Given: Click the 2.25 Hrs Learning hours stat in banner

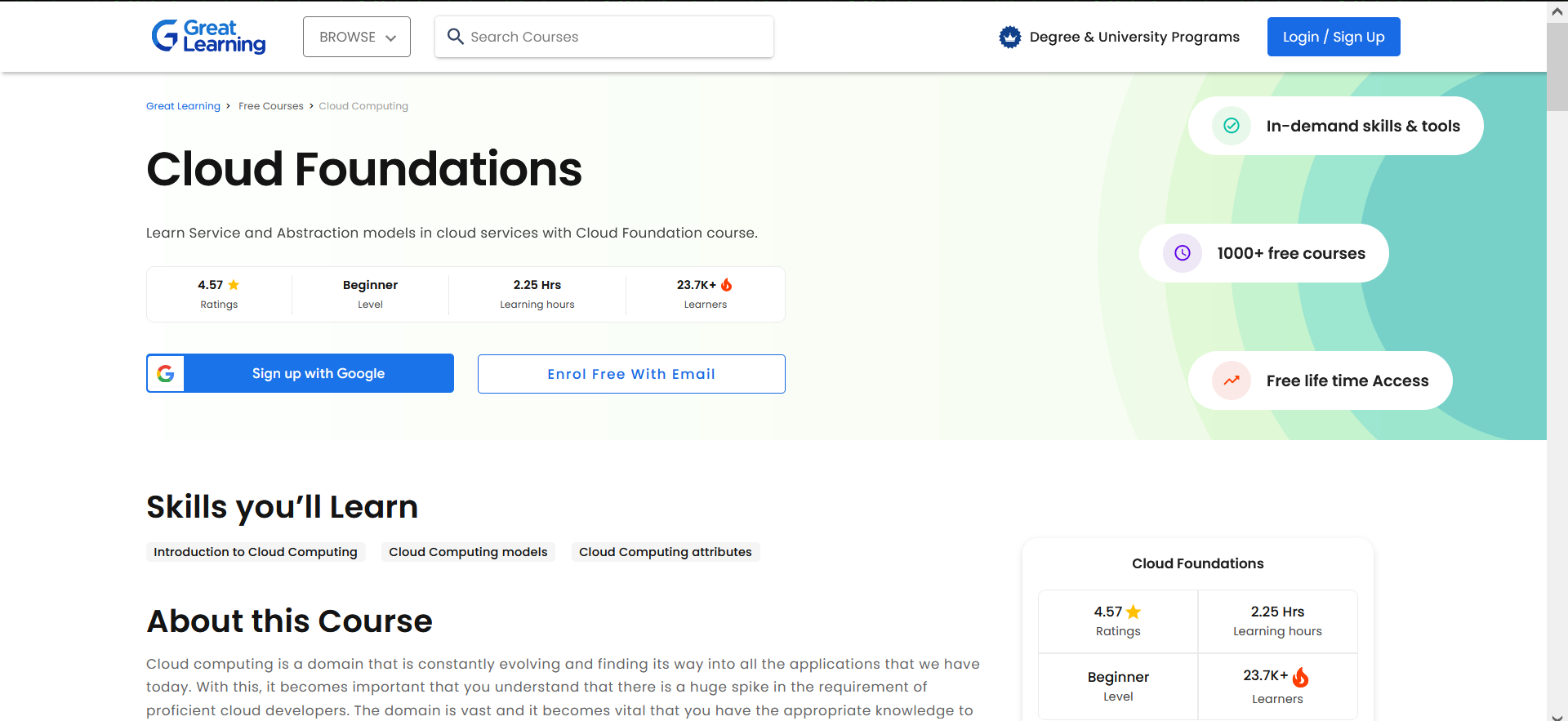Looking at the screenshot, I should click(x=537, y=294).
